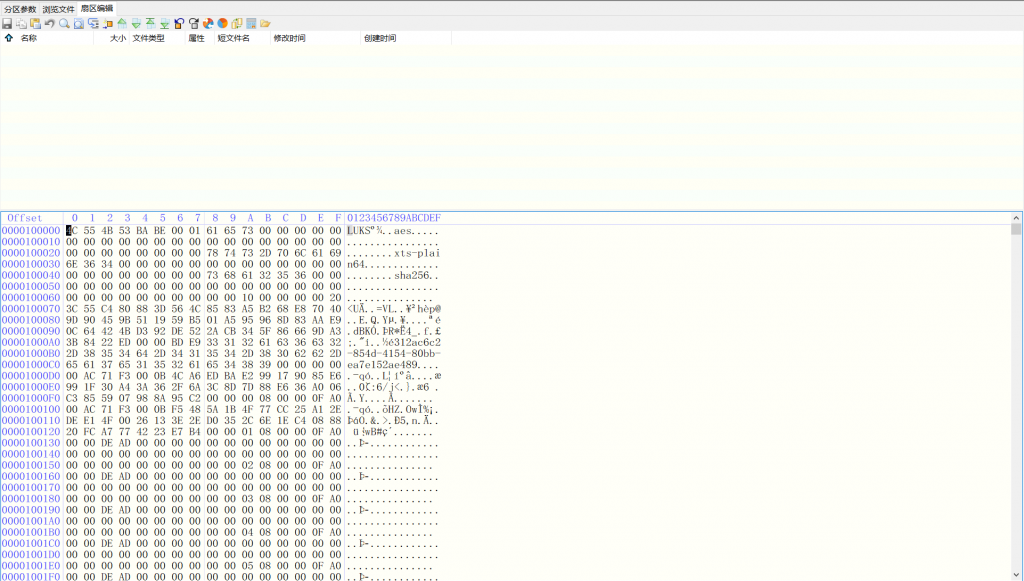Click the blue up-arrow parent folder icon

point(9,38)
